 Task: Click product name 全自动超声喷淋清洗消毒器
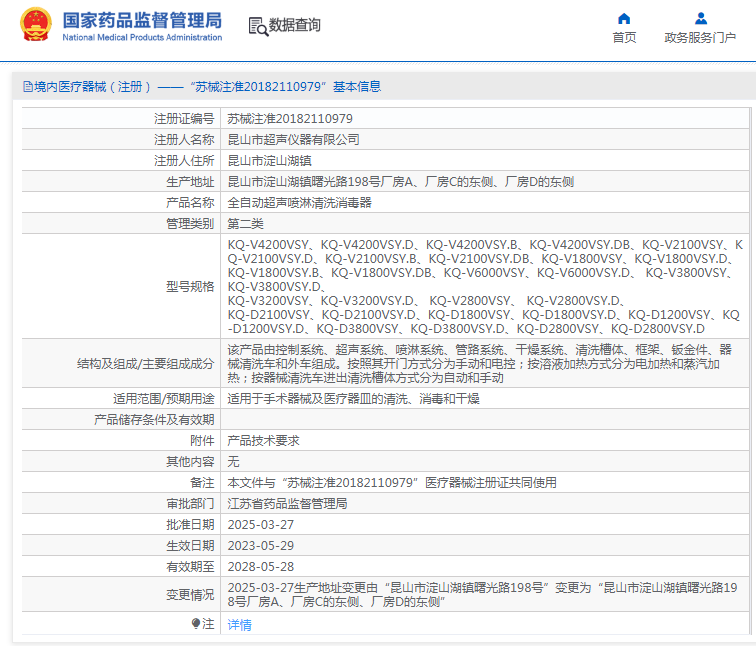click(299, 202)
